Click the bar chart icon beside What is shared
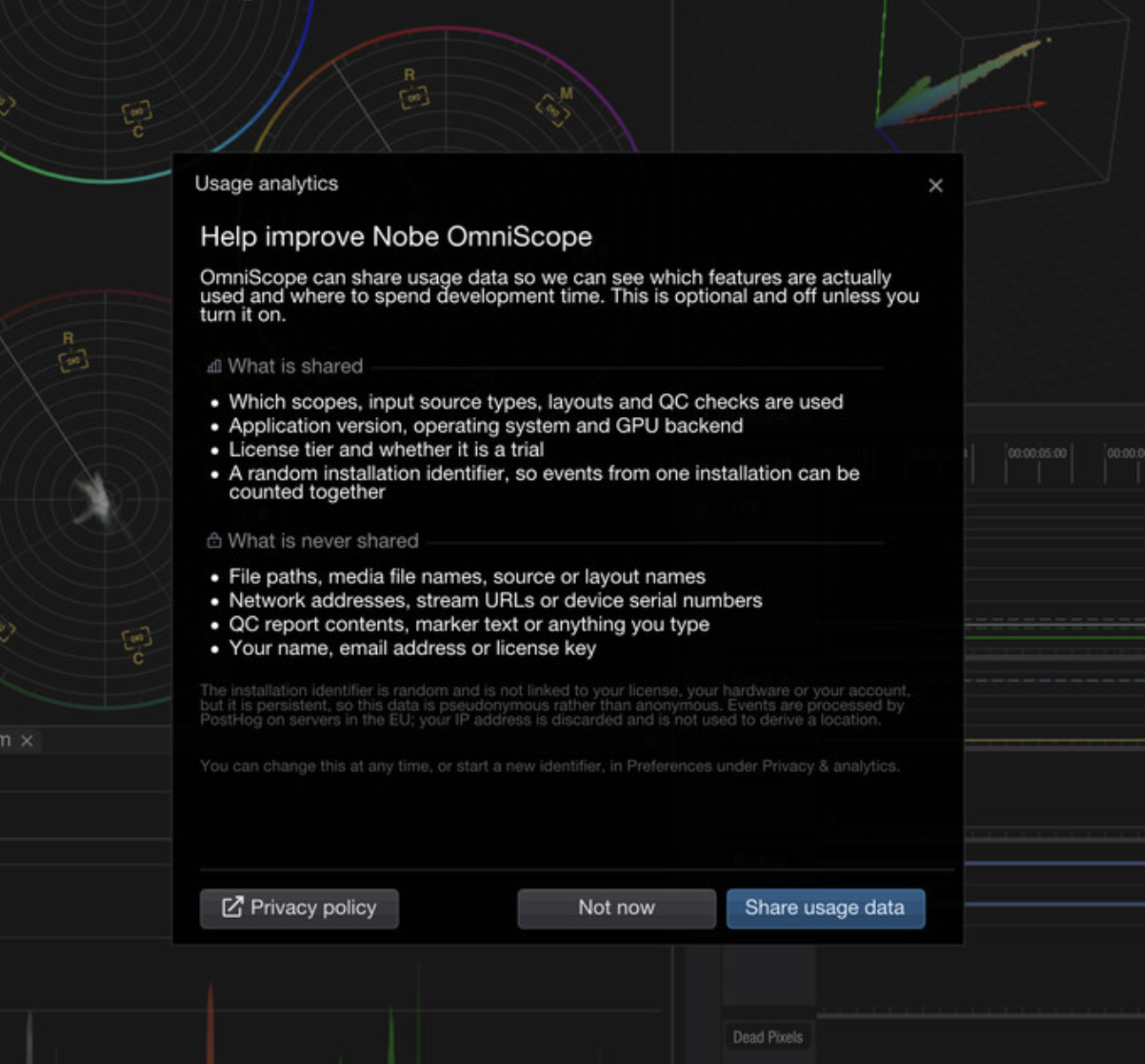The height and width of the screenshot is (1064, 1145). tap(213, 366)
